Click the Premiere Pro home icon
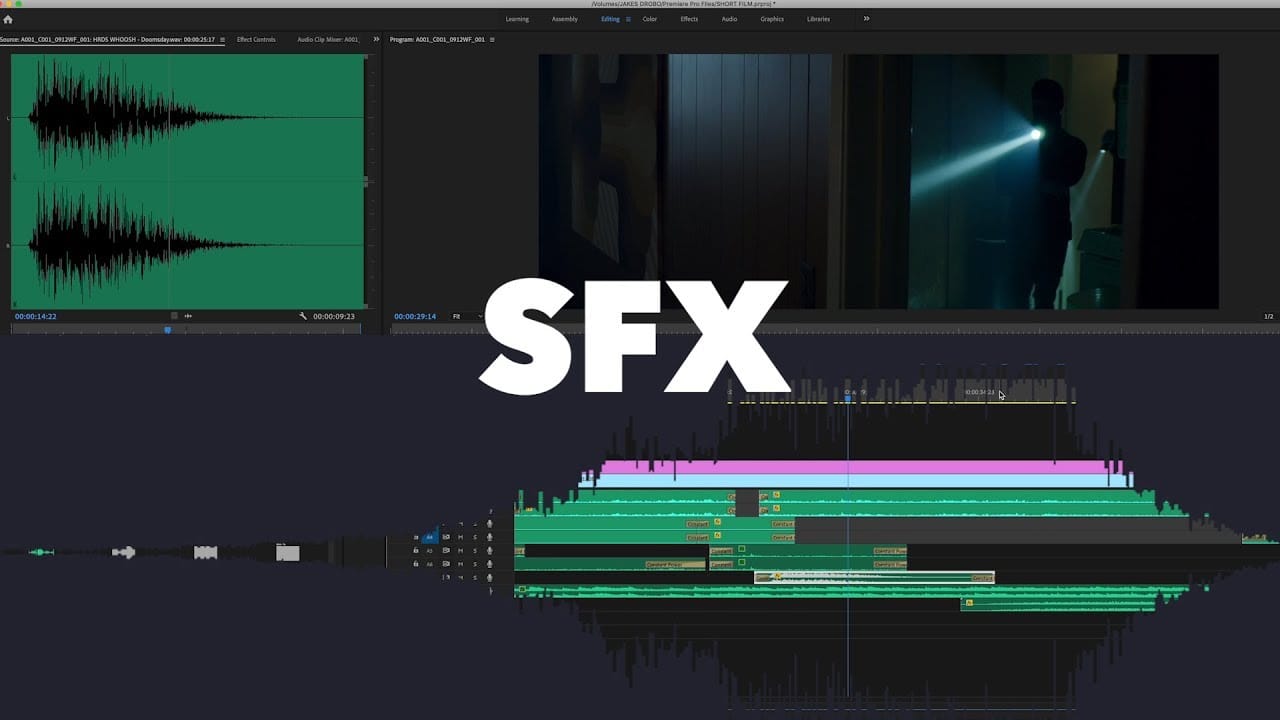 (x=8, y=18)
